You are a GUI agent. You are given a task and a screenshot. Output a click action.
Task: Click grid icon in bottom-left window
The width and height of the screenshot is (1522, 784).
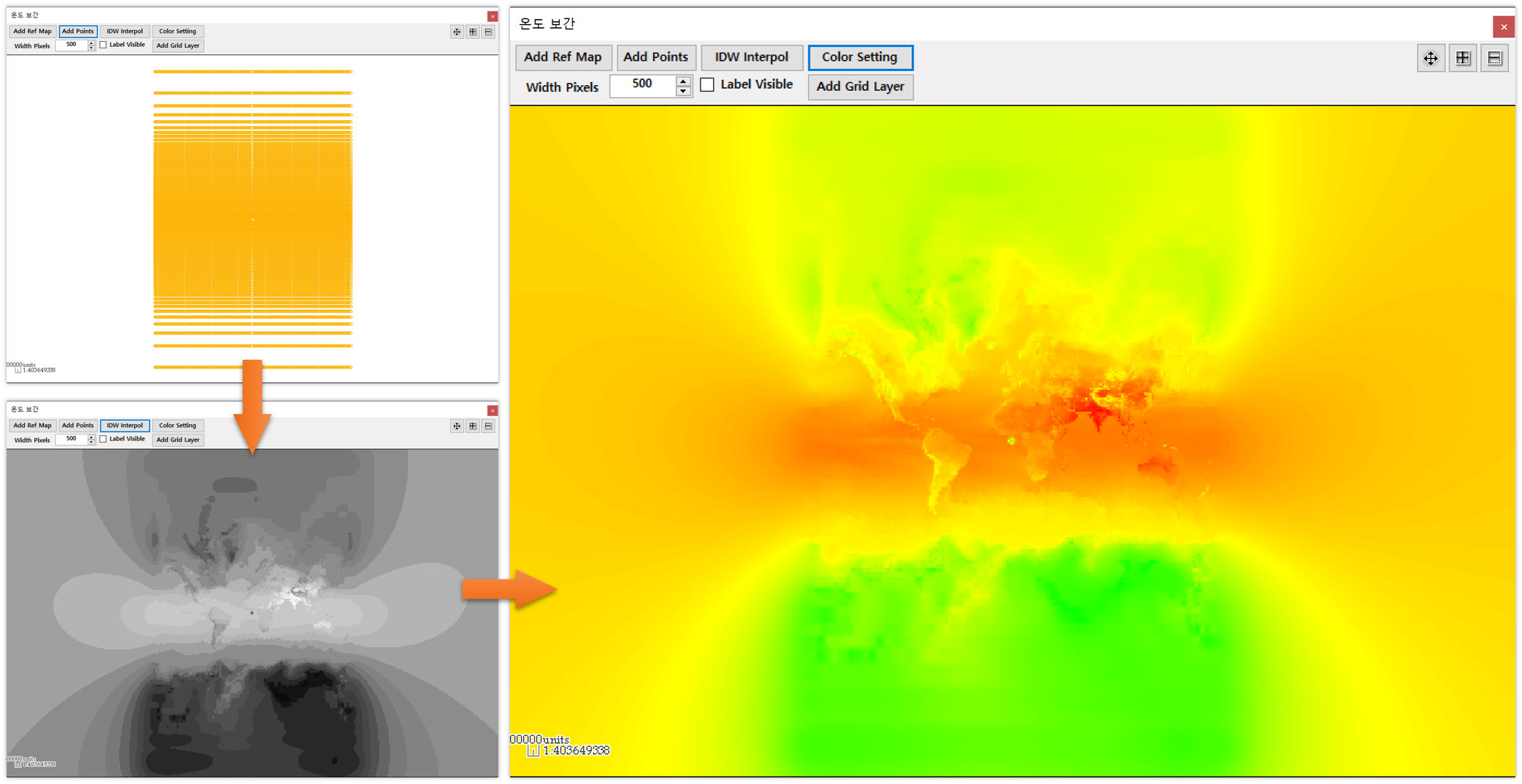(473, 426)
